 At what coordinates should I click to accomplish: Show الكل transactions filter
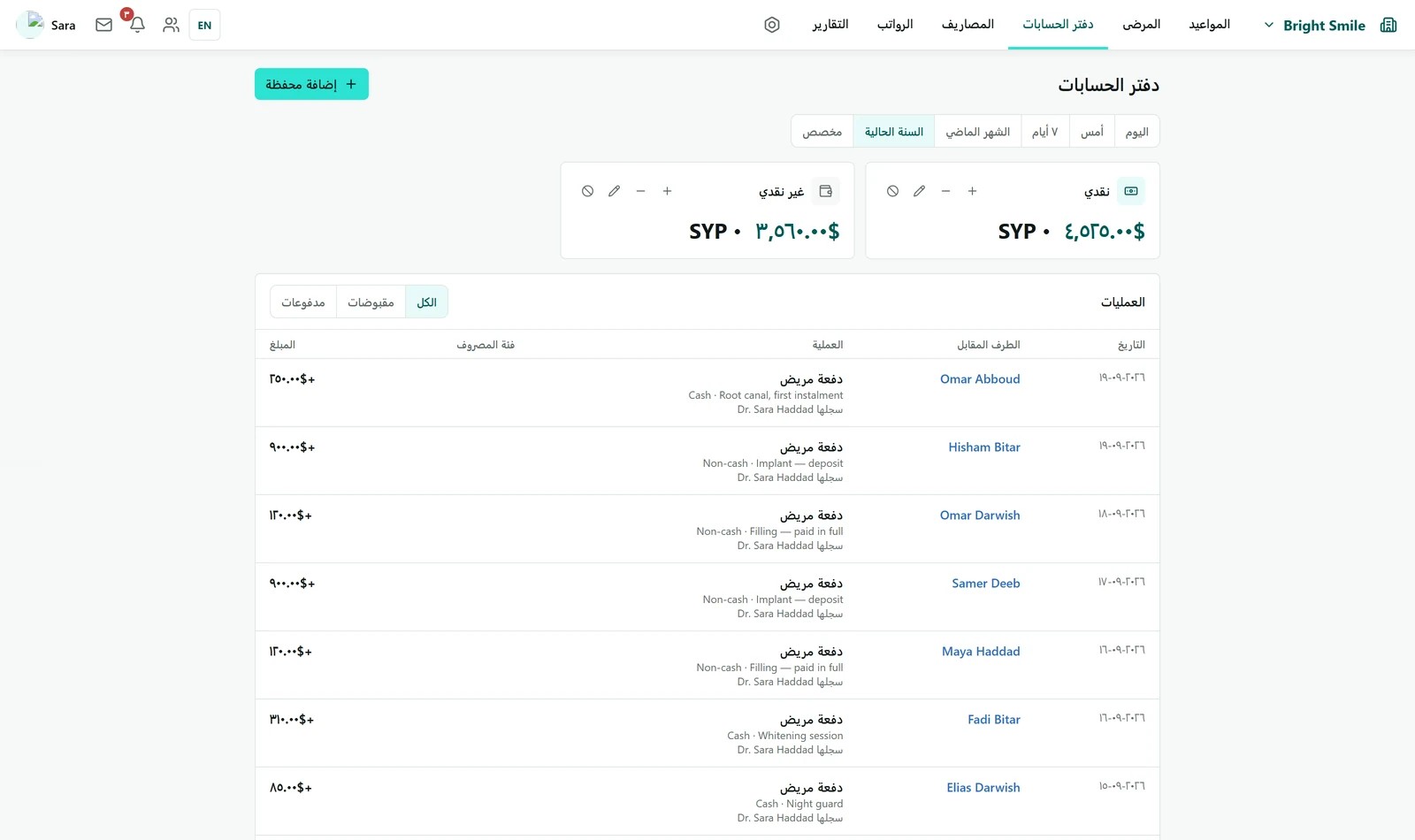pos(426,302)
